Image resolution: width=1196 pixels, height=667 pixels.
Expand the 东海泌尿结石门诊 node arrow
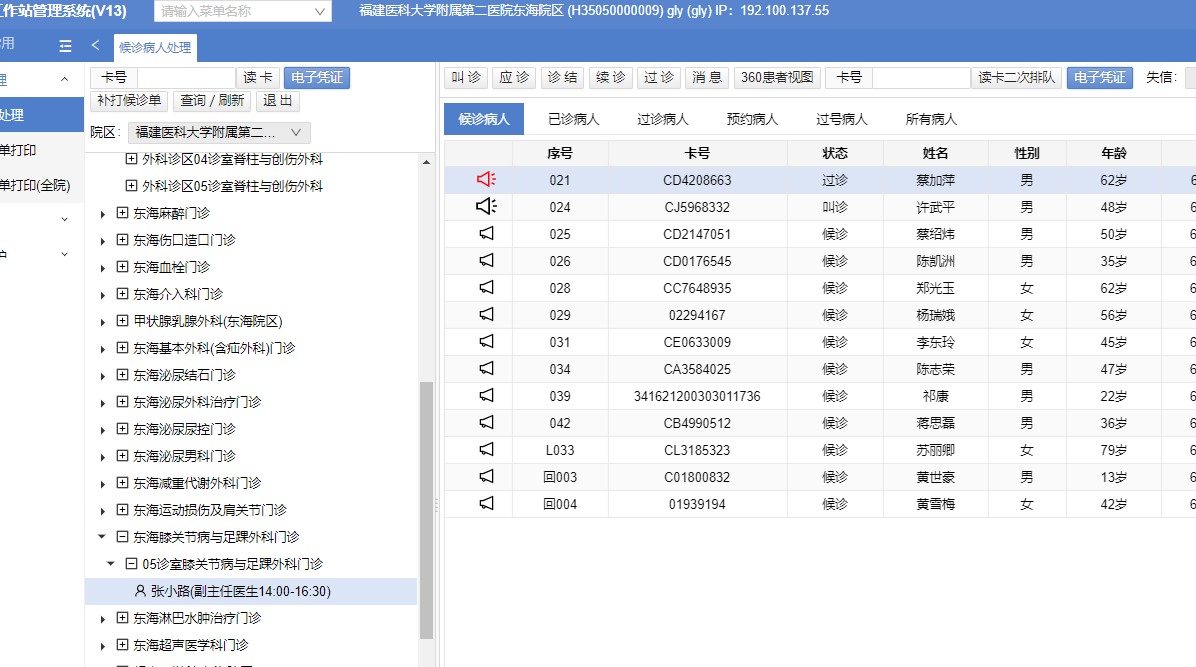[103, 376]
